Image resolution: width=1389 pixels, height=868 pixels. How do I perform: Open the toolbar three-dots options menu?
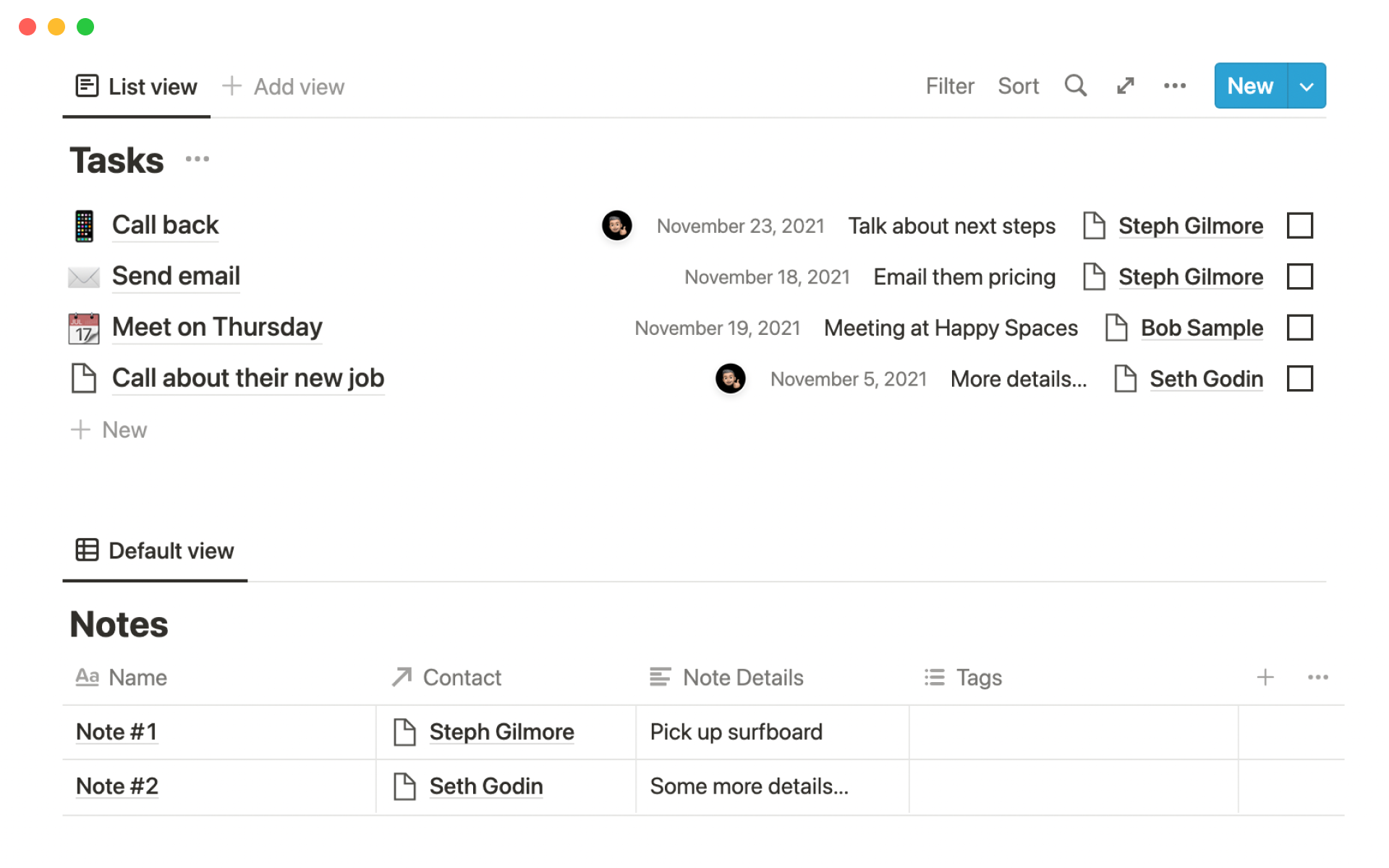[1174, 86]
